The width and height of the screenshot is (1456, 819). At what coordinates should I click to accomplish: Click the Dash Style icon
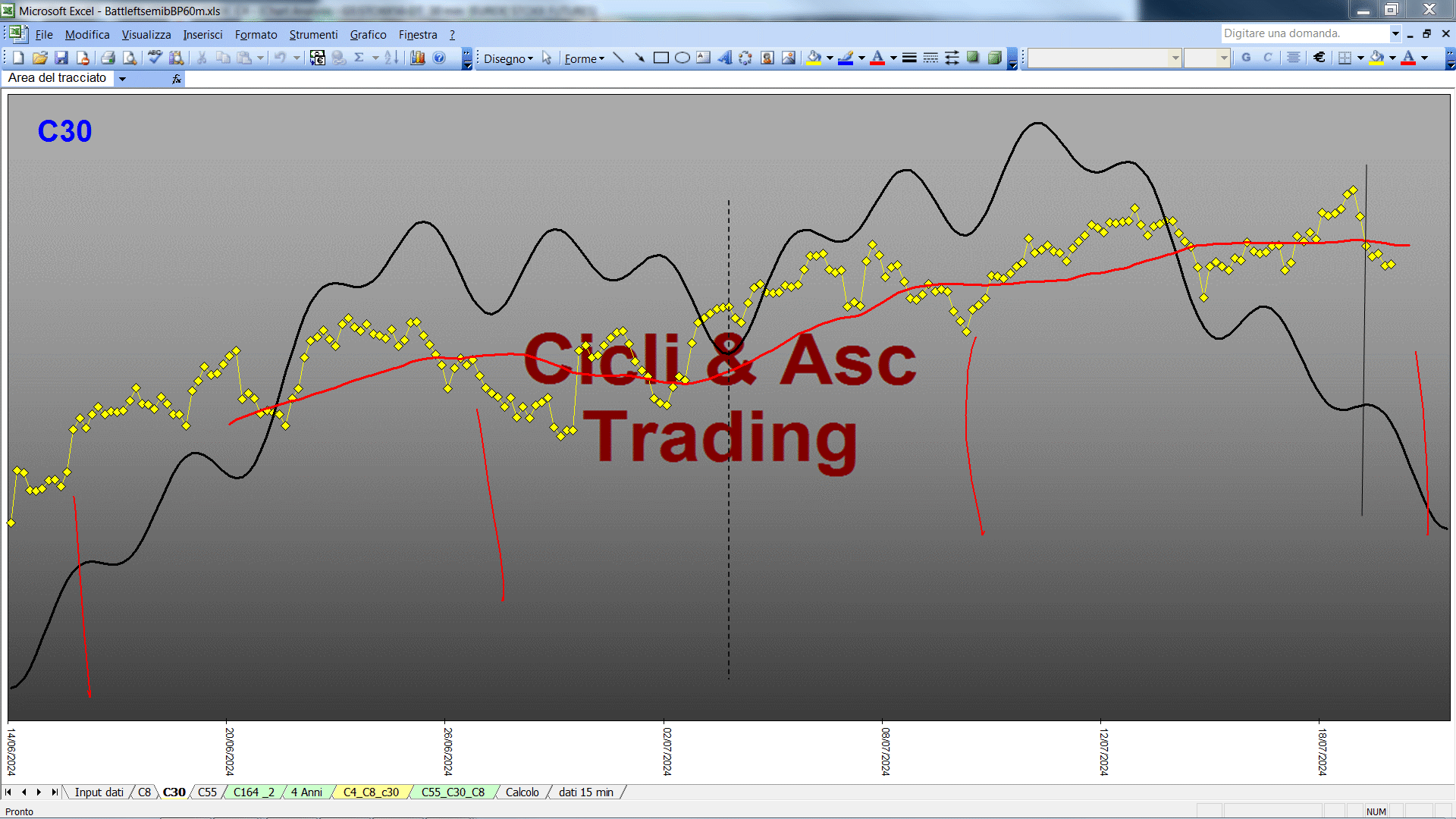(930, 58)
